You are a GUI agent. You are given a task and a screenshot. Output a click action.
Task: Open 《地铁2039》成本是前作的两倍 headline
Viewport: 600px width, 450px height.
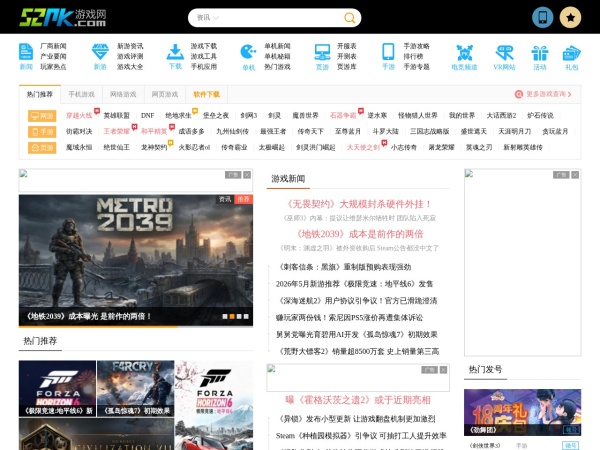click(x=359, y=234)
